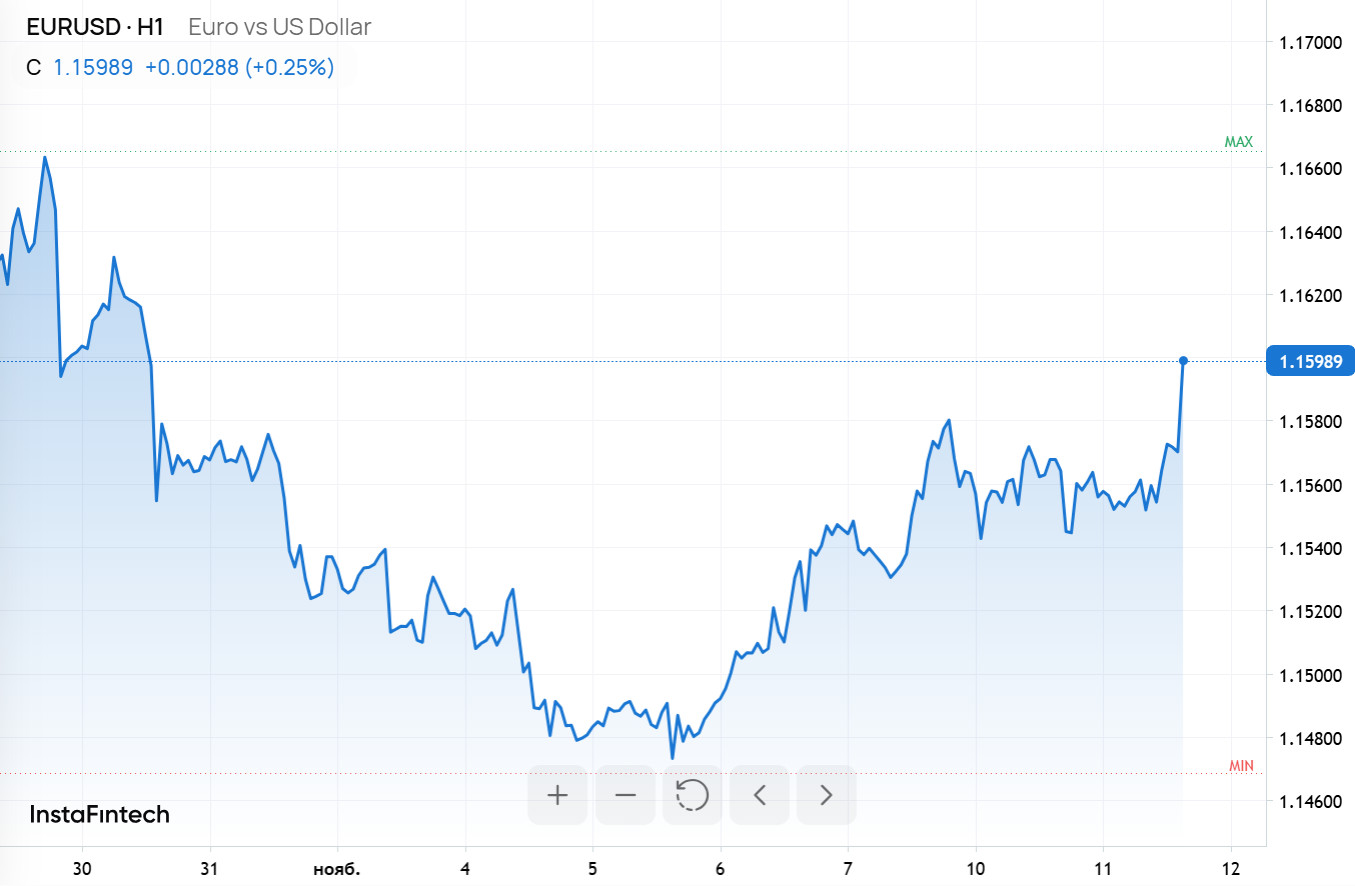
Task: Select the 30 date on the time axis
Action: (83, 868)
